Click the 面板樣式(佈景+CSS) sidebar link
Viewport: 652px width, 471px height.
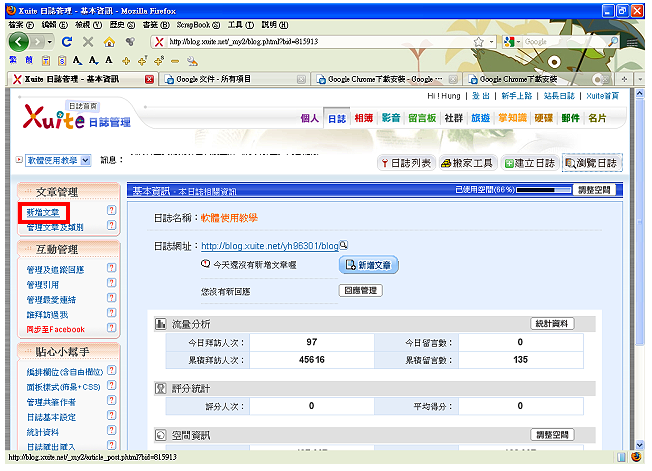64,387
